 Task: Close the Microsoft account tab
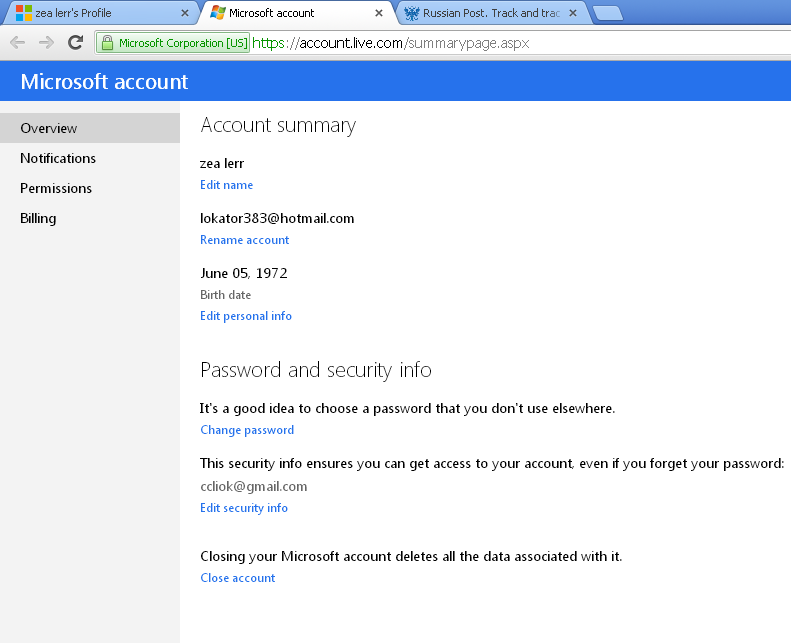(x=379, y=13)
